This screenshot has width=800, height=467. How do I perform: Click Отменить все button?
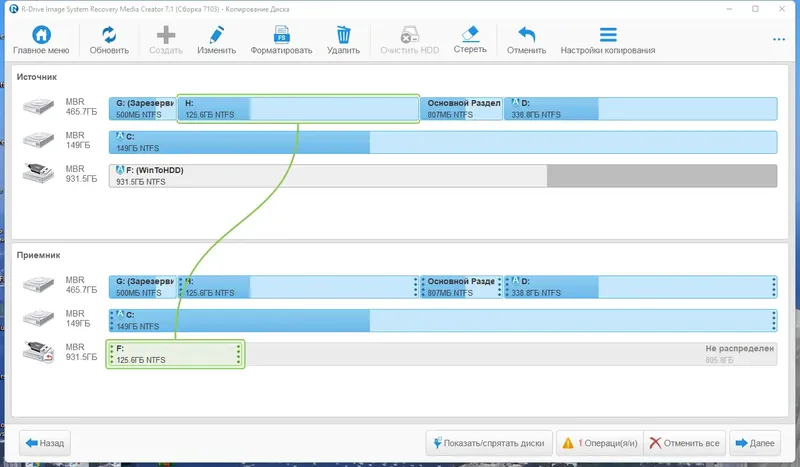[x=685, y=443]
